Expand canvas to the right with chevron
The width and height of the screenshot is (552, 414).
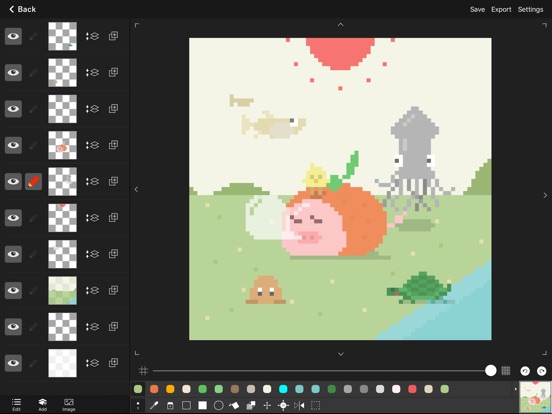(545, 195)
